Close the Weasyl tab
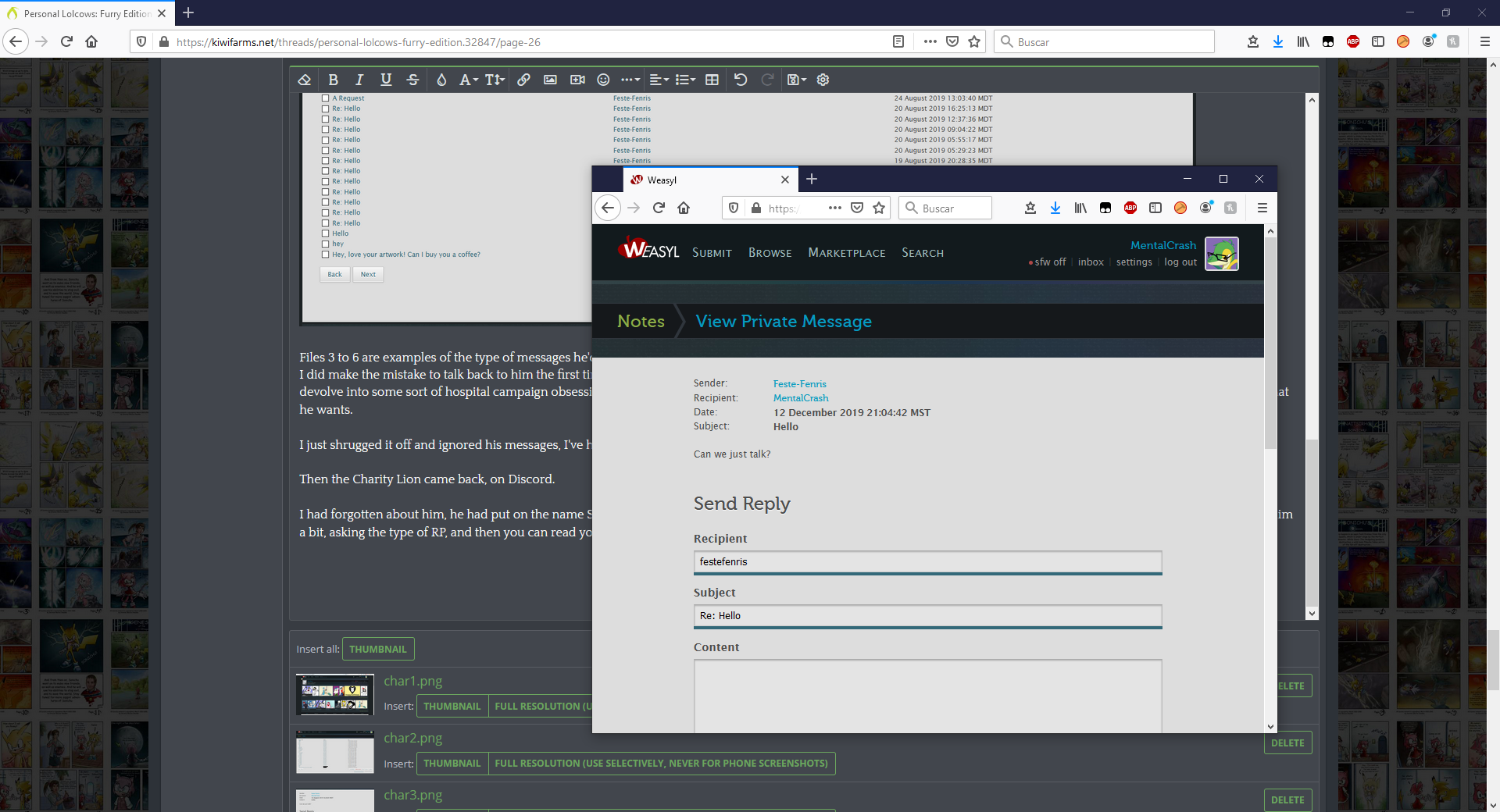1500x812 pixels. 785,180
